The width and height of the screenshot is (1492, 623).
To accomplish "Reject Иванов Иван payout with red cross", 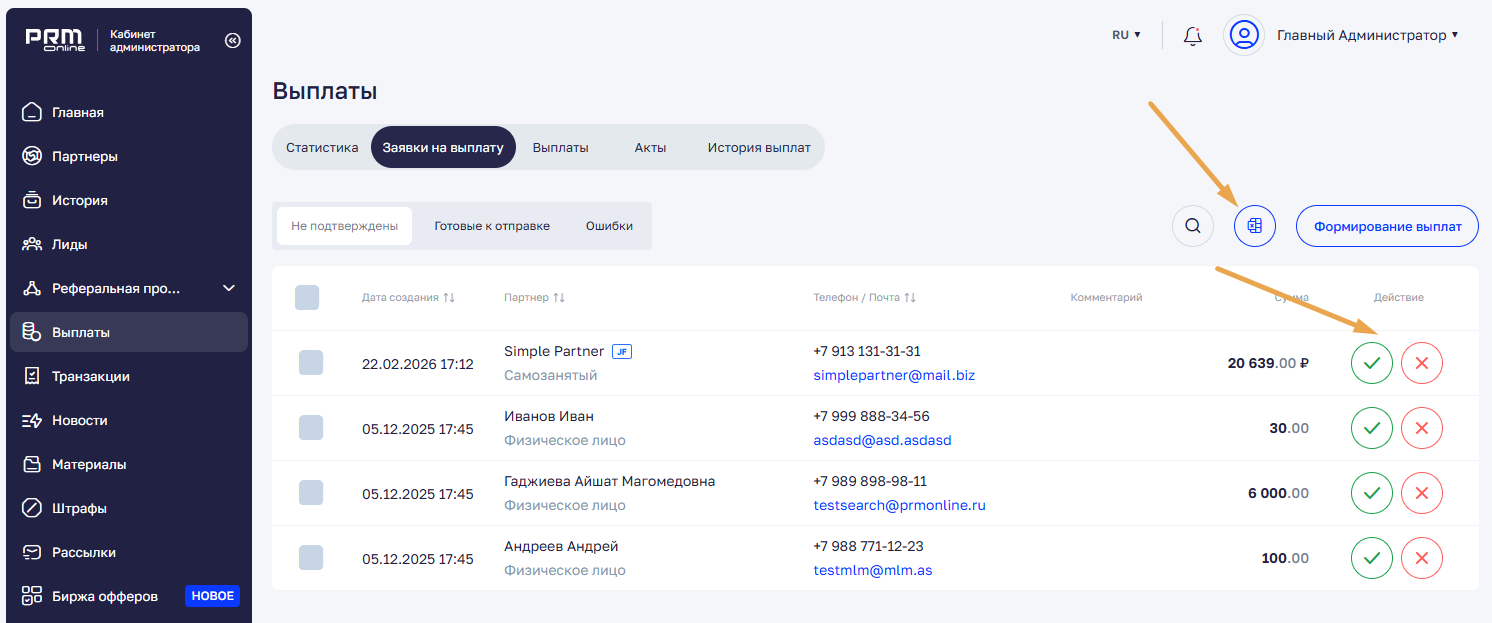I will pyautogui.click(x=1421, y=428).
